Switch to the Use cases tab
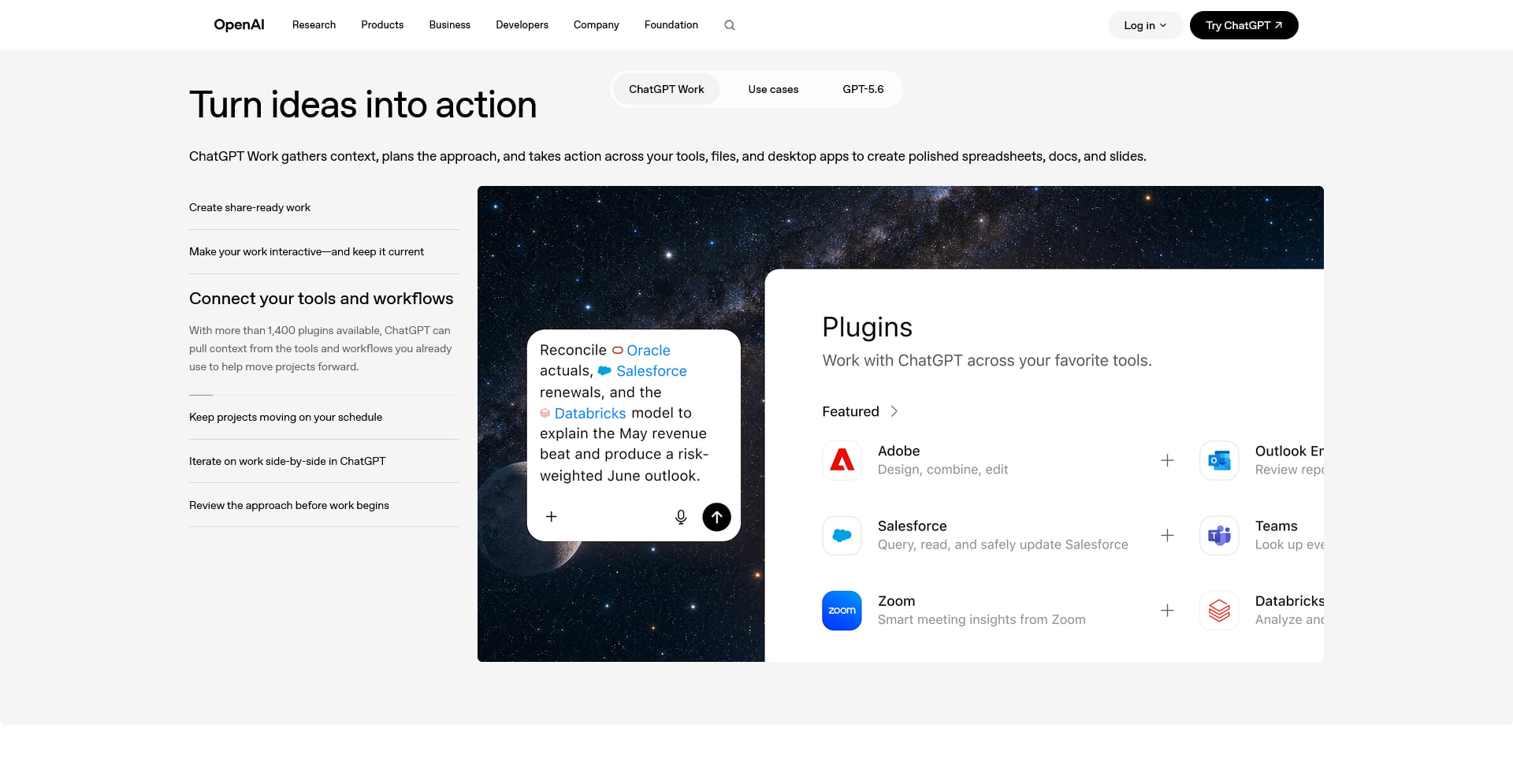 click(773, 89)
